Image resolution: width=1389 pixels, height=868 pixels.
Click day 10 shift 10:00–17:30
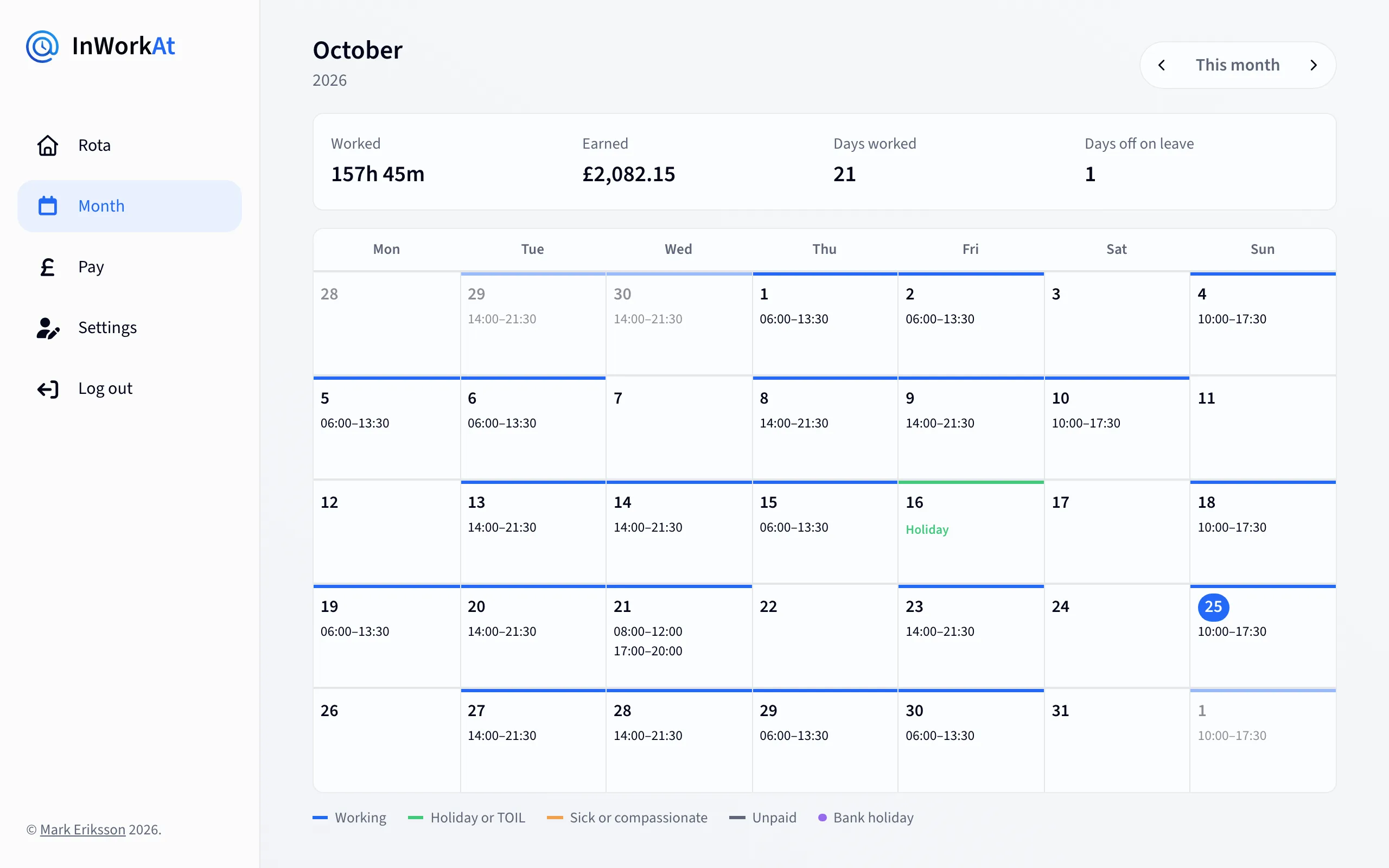(x=1085, y=423)
